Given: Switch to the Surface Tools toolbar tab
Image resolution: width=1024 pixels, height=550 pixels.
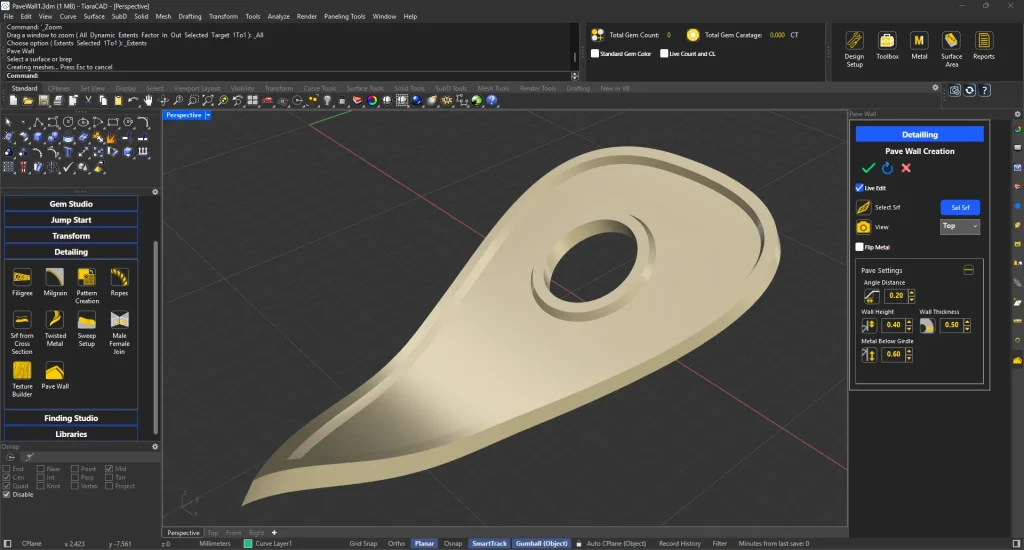Looking at the screenshot, I should [364, 88].
